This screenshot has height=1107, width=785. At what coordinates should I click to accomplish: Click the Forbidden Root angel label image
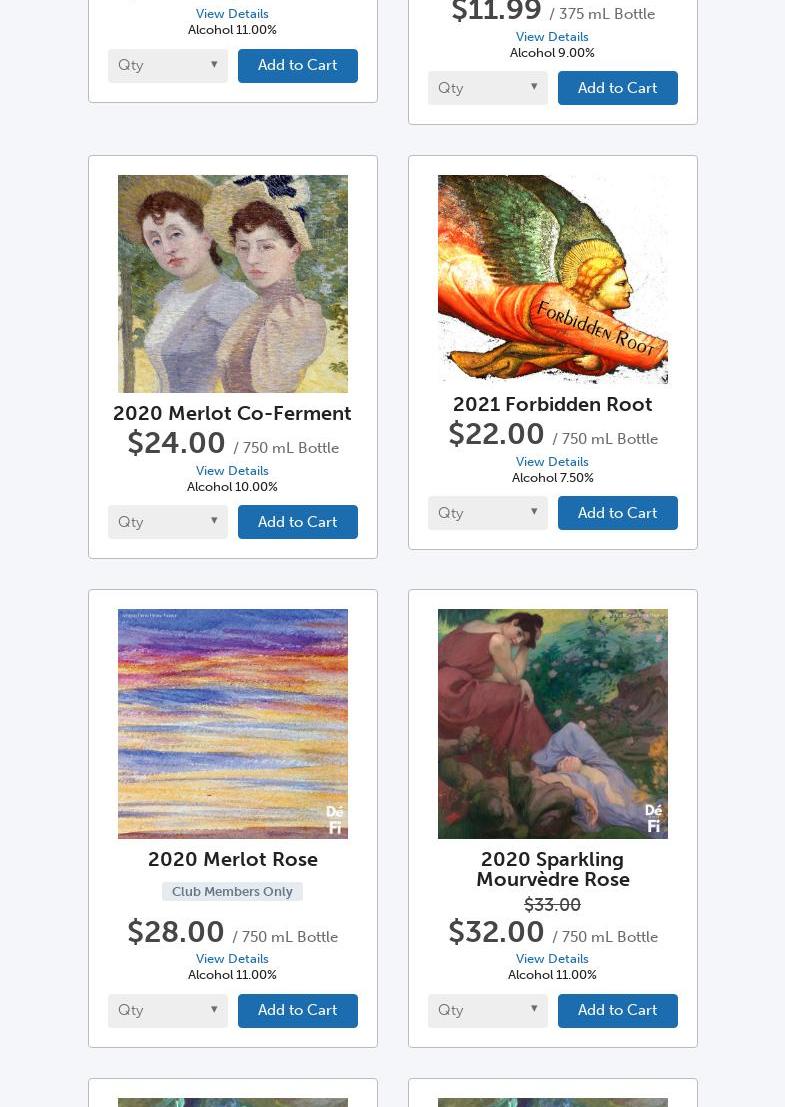[x=553, y=279]
